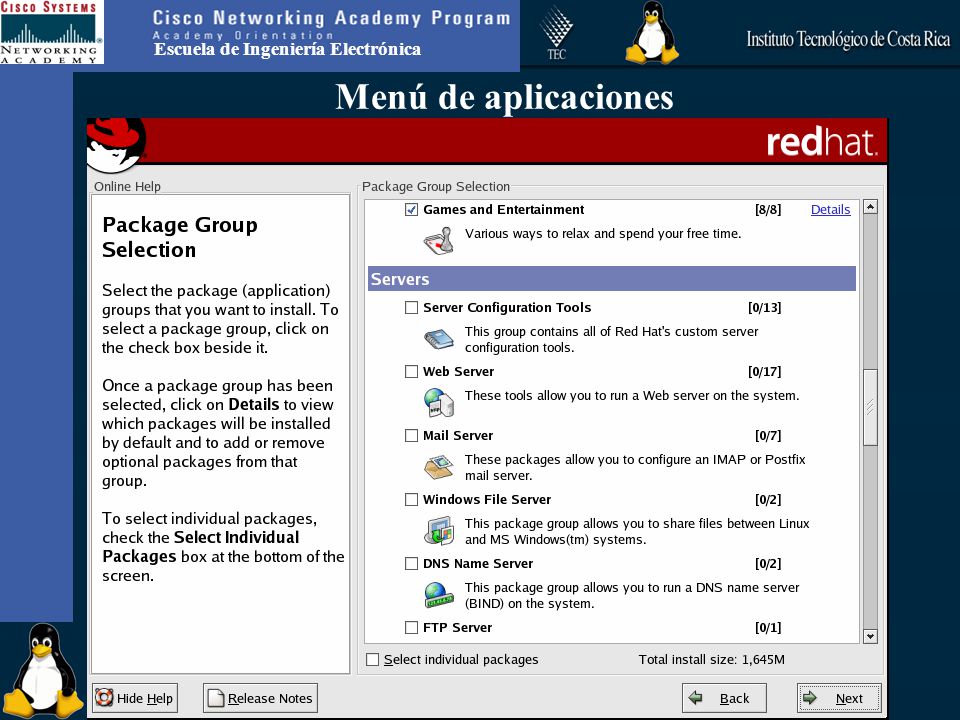Click the Server Configuration Tools book icon
This screenshot has width=960, height=720.
(x=439, y=339)
